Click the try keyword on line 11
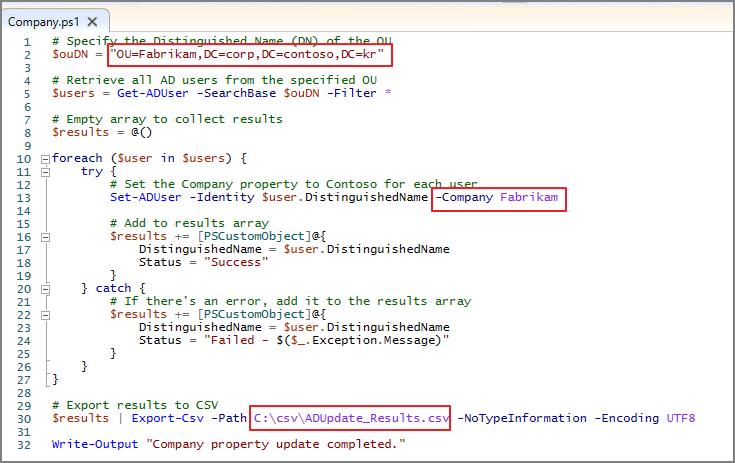735x463 pixels. [x=91, y=171]
